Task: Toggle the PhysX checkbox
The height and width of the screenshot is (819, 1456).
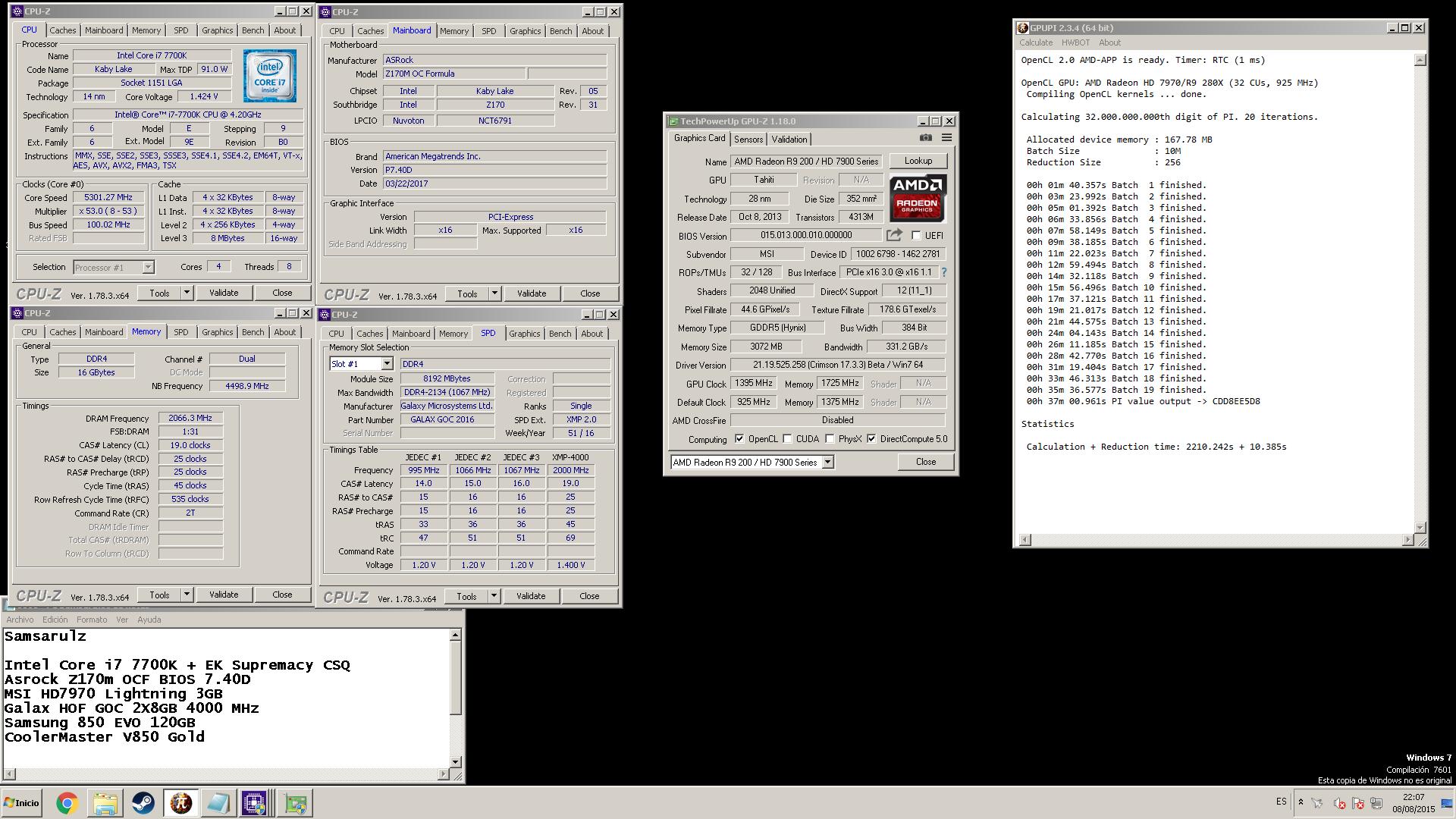Action: tap(830, 439)
